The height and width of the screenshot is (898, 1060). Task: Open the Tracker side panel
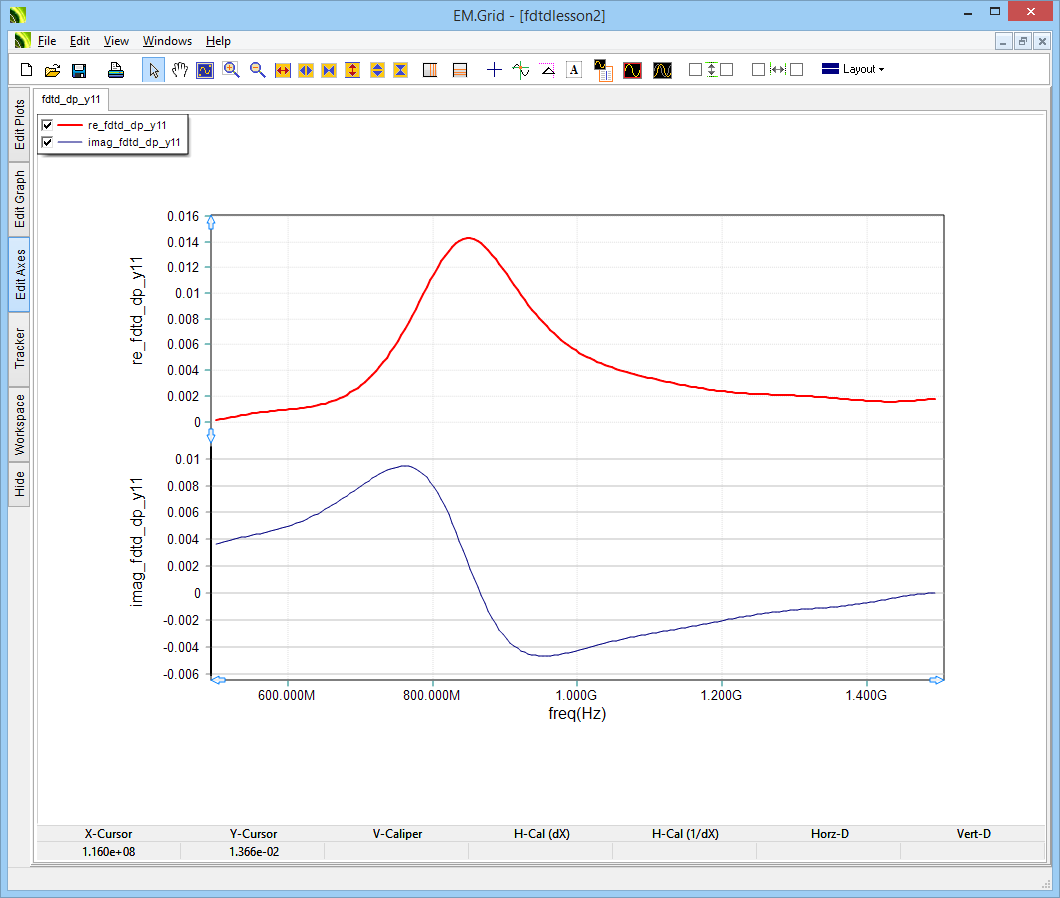(20, 348)
